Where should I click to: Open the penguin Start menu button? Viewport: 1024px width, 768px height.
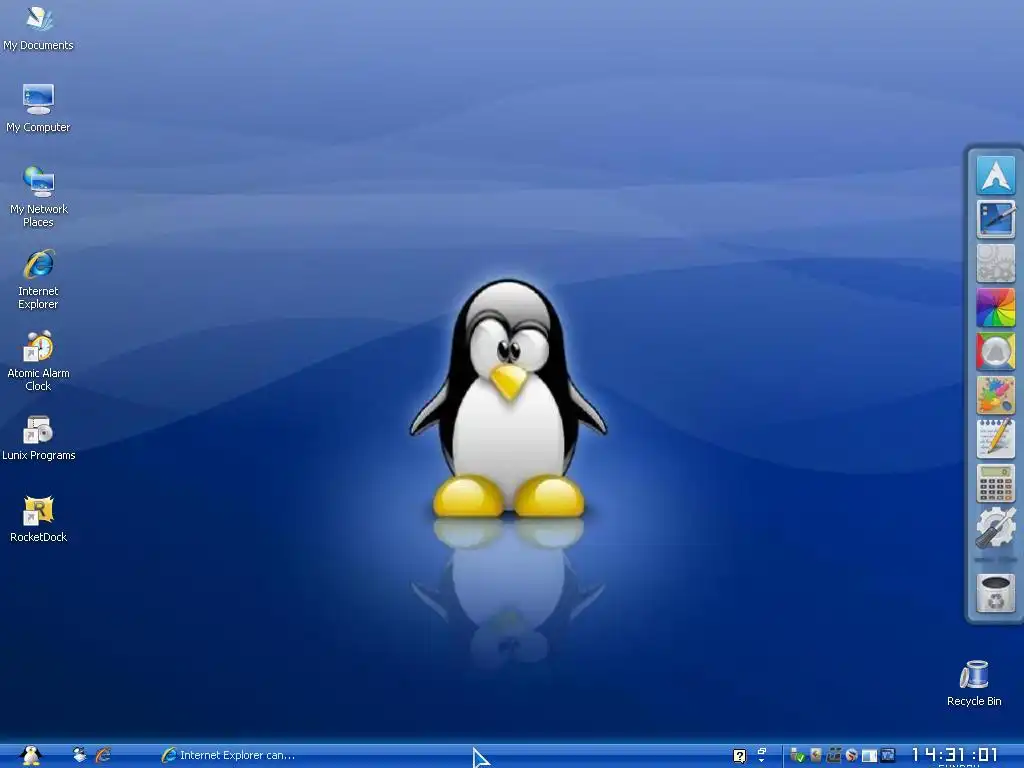pos(31,756)
